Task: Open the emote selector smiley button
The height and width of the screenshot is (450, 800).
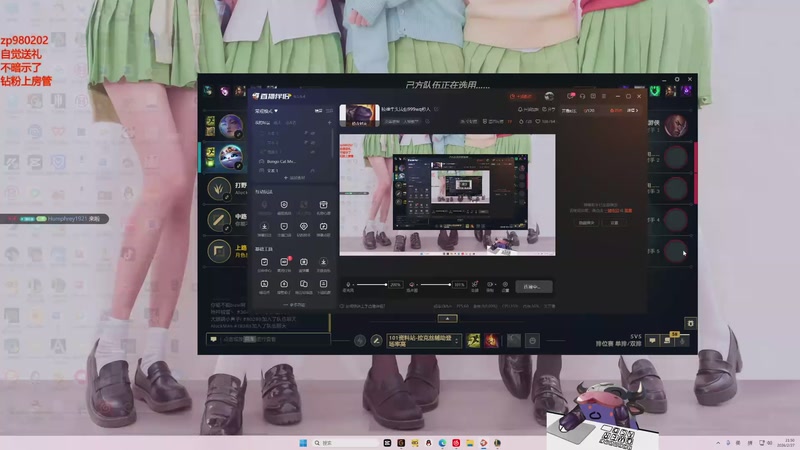Action: [x=532, y=340]
